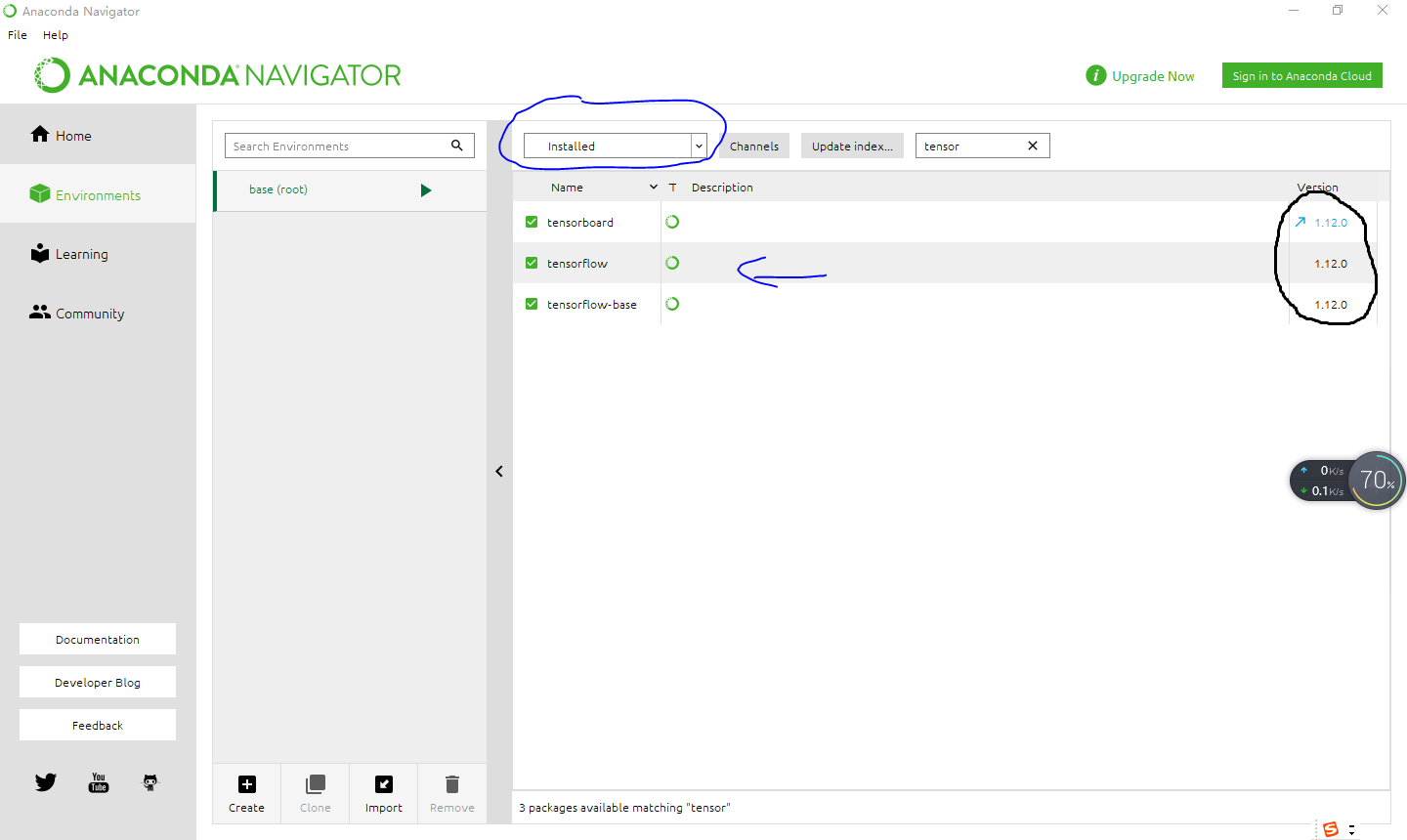Clone the selected environment
Image resolution: width=1407 pixels, height=840 pixels.
[316, 793]
